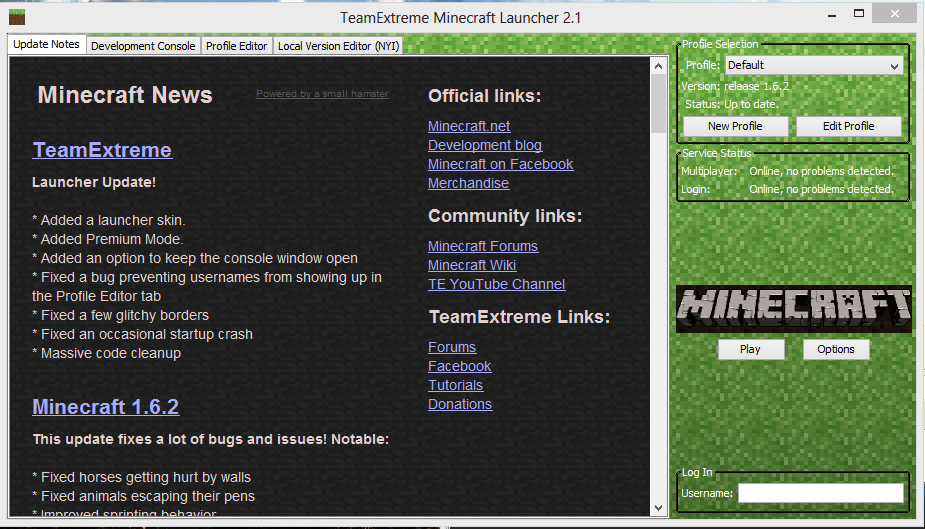Open the Merchandise link

pyautogui.click(x=468, y=183)
